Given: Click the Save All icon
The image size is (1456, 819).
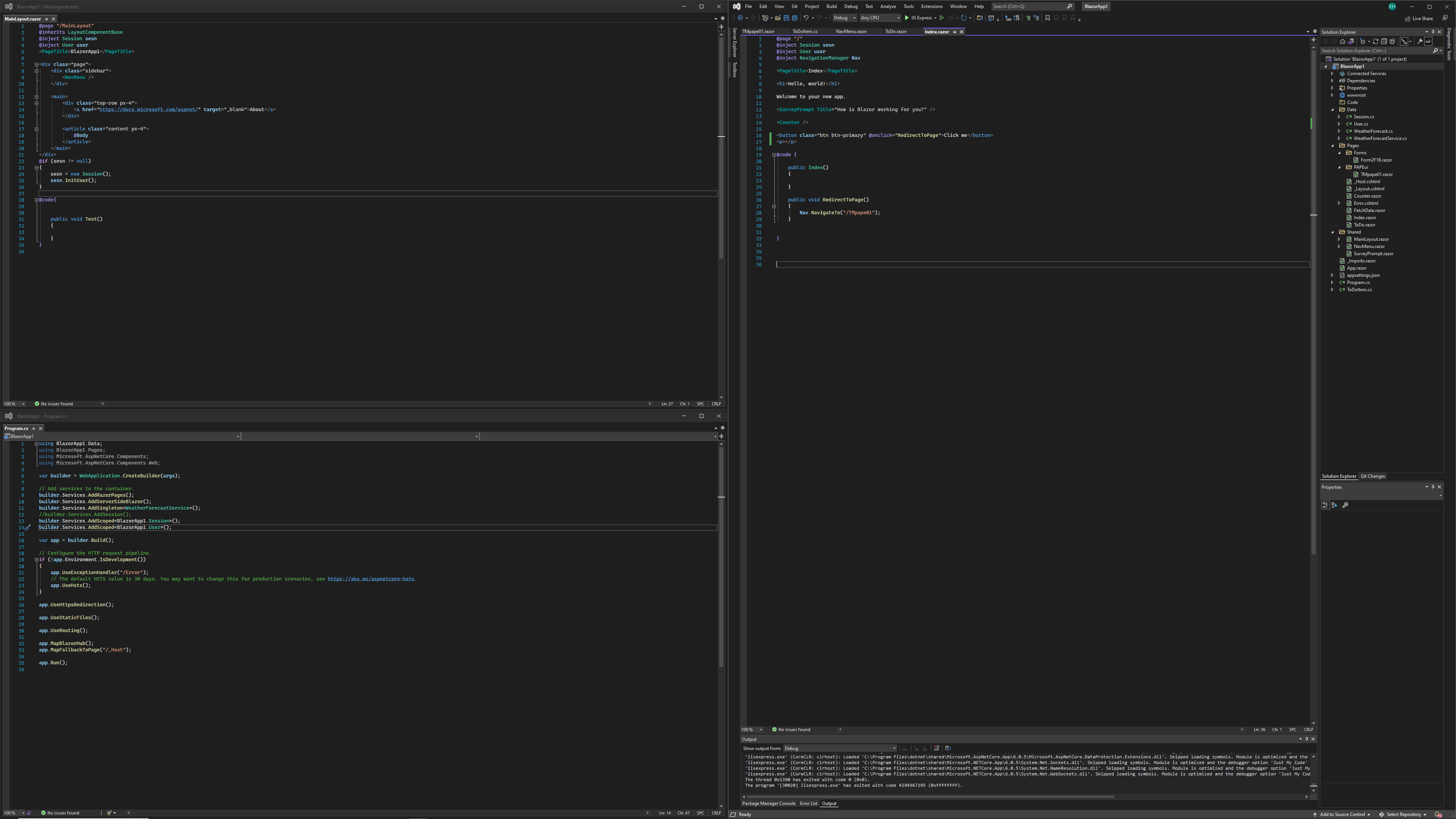Looking at the screenshot, I should coord(795,18).
